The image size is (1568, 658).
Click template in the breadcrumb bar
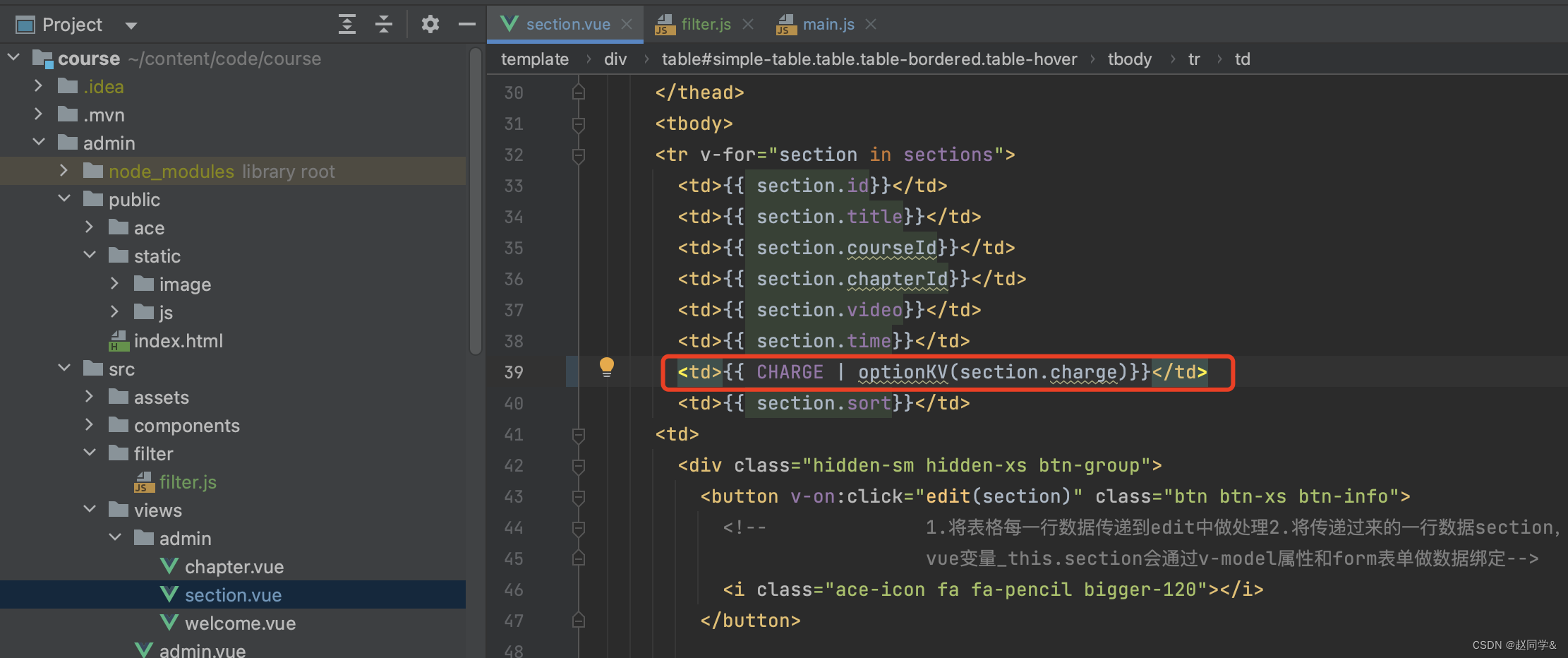click(x=535, y=59)
